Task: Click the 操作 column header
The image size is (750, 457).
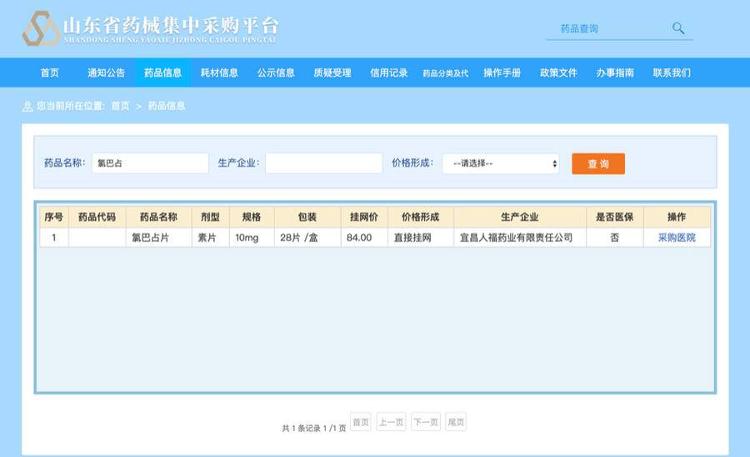Action: pos(677,217)
